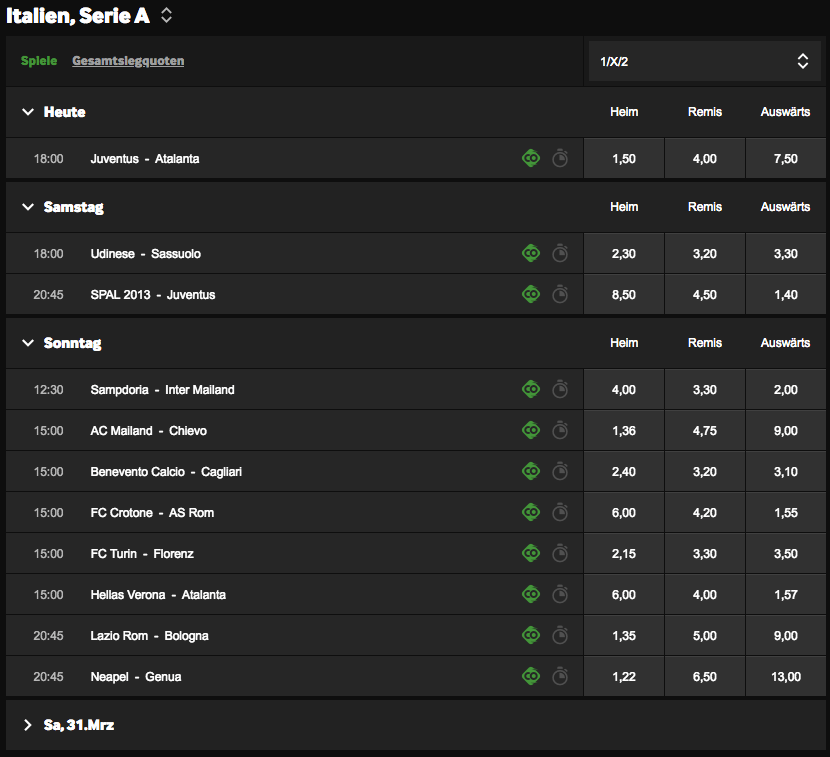Switch to the Gesamtsiegquoten tab
Image resolution: width=830 pixels, height=757 pixels.
coord(128,61)
